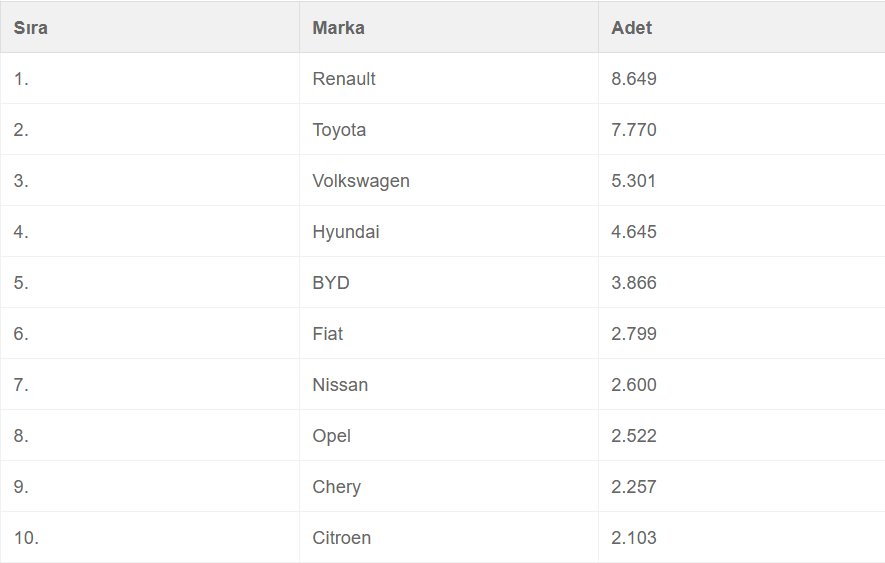885x563 pixels.
Task: Click the 7.770 quantity value
Action: tap(634, 130)
